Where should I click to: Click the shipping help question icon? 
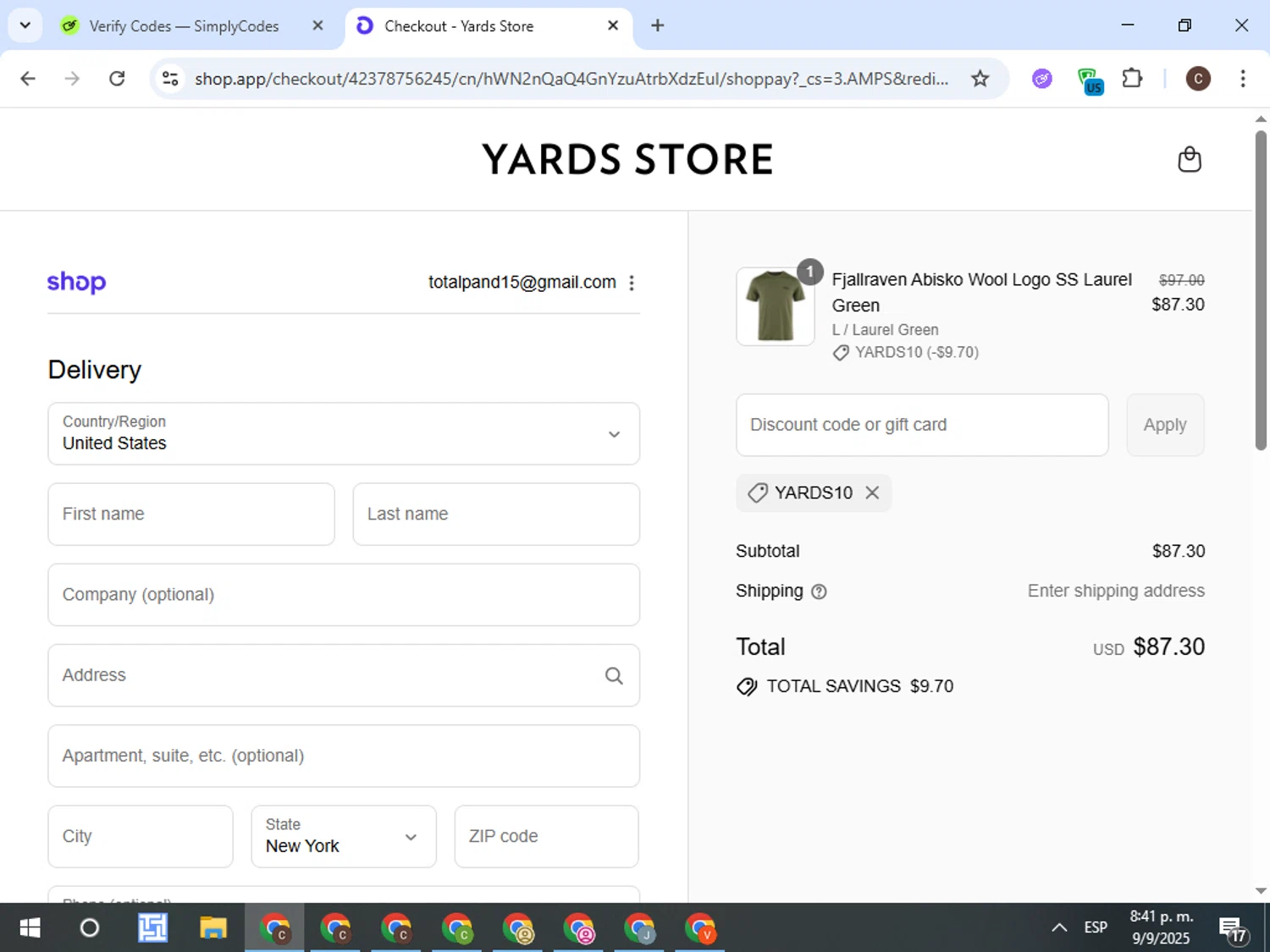819,592
